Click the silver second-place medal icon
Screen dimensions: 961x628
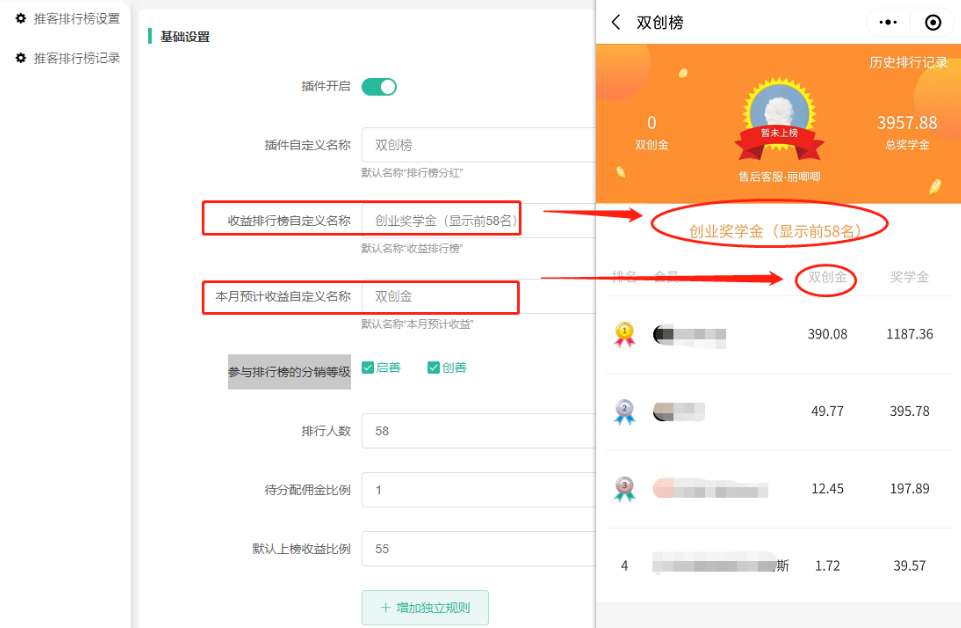point(624,411)
